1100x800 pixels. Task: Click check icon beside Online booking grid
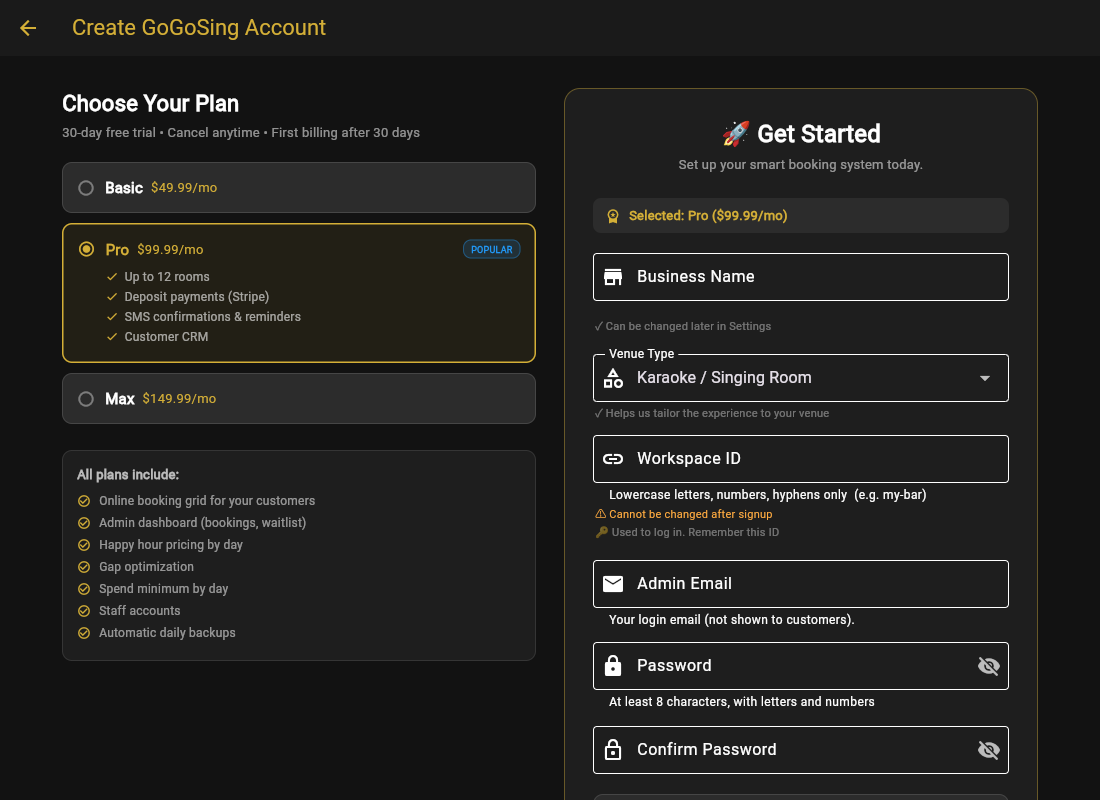84,501
